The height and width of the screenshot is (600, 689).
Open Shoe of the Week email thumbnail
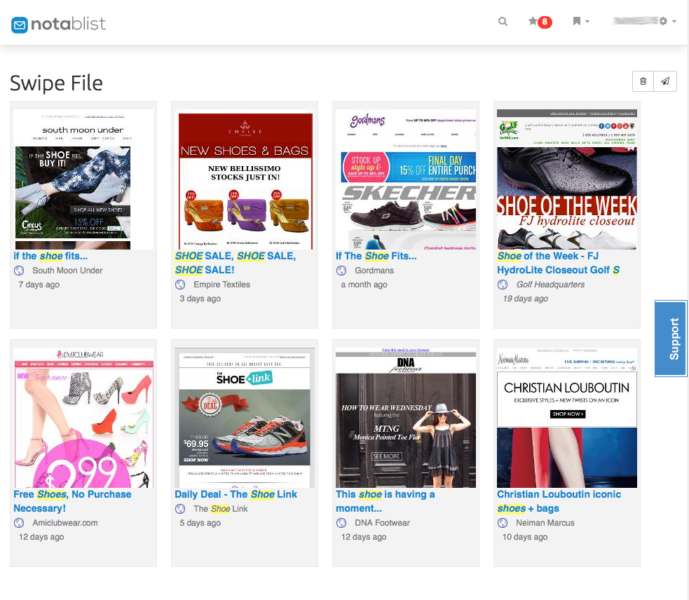tap(567, 179)
